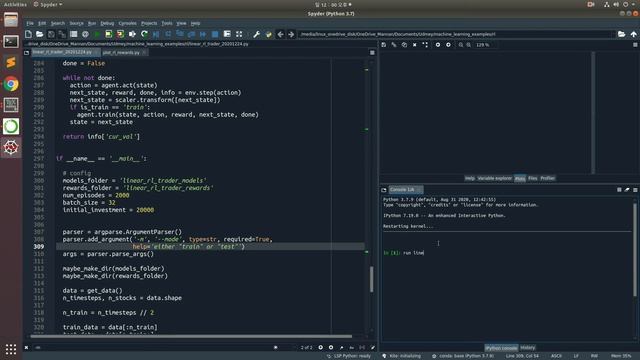Open the Plots pane options menu

point(635,45)
